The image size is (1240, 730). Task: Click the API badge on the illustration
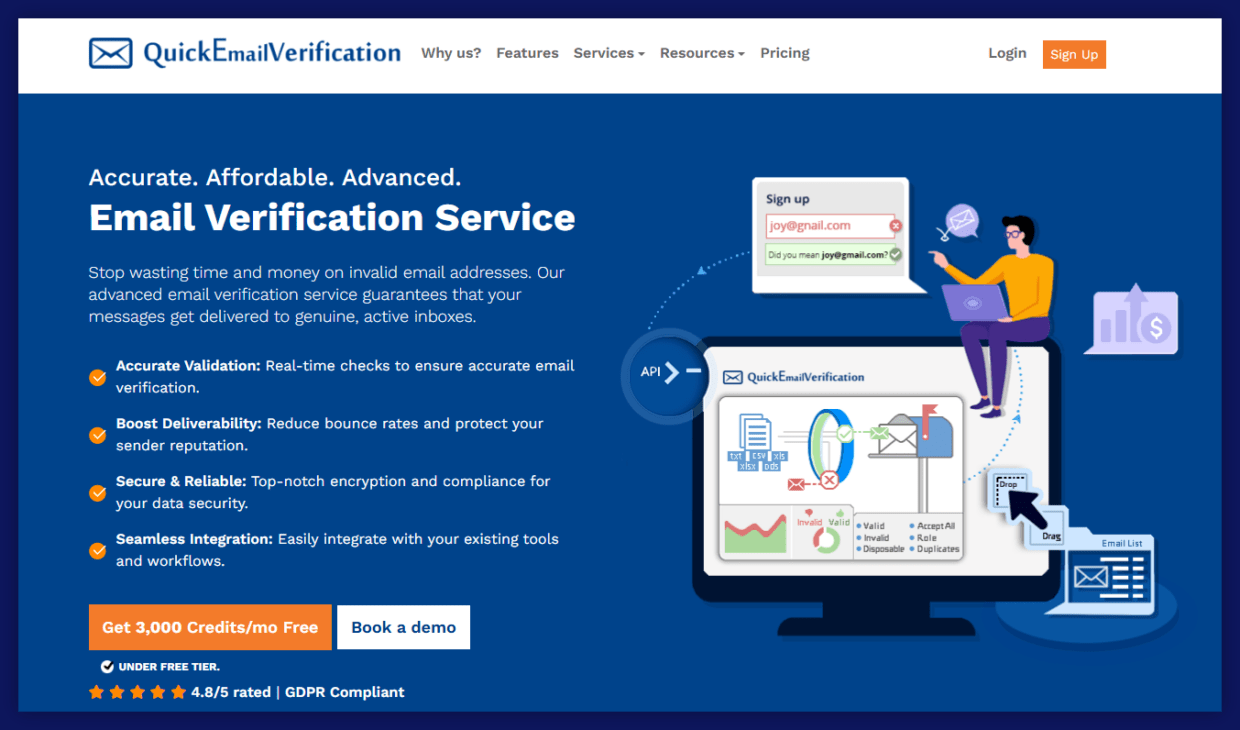(x=652, y=372)
